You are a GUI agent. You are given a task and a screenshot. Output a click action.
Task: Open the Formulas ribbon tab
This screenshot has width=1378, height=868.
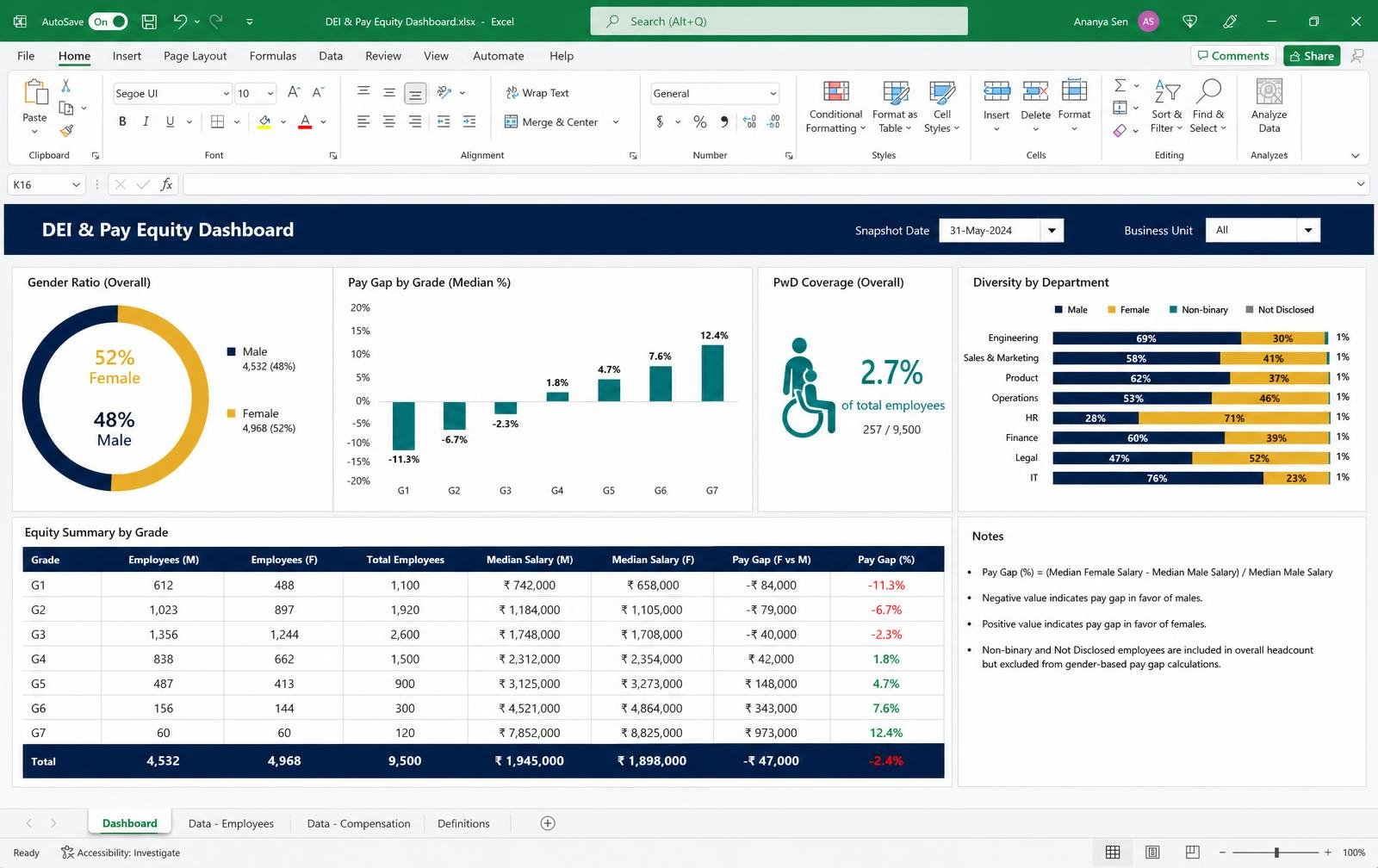coord(273,56)
